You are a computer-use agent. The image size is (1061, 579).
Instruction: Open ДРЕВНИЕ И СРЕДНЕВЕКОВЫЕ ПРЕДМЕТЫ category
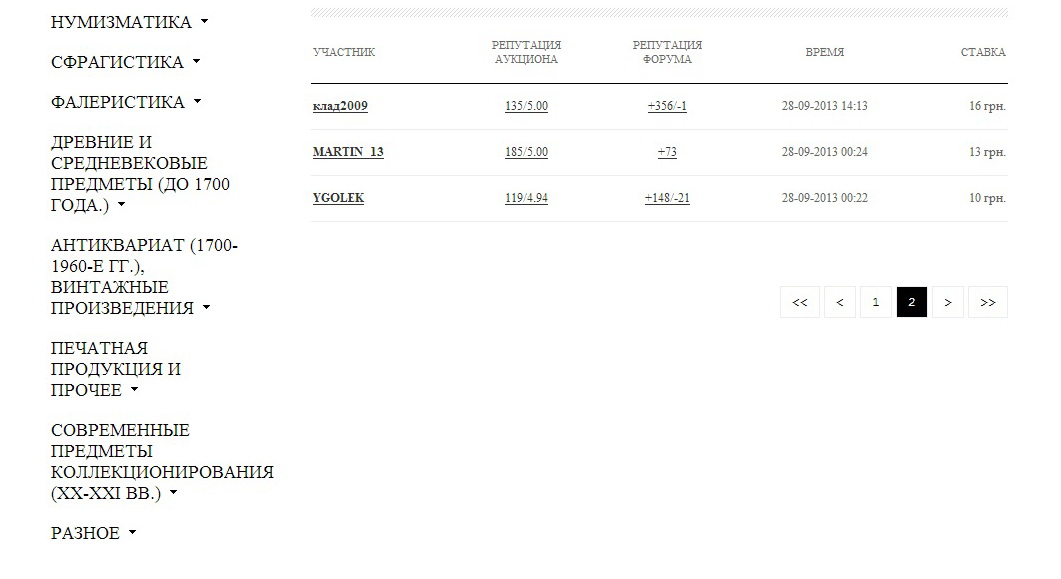140,173
